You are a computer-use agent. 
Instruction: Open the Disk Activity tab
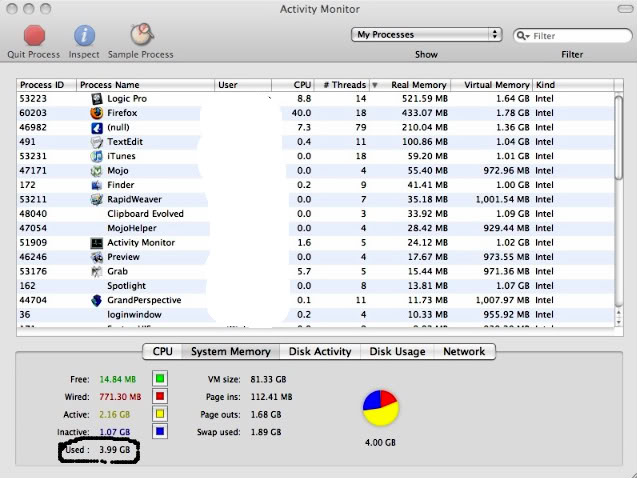[x=320, y=351]
